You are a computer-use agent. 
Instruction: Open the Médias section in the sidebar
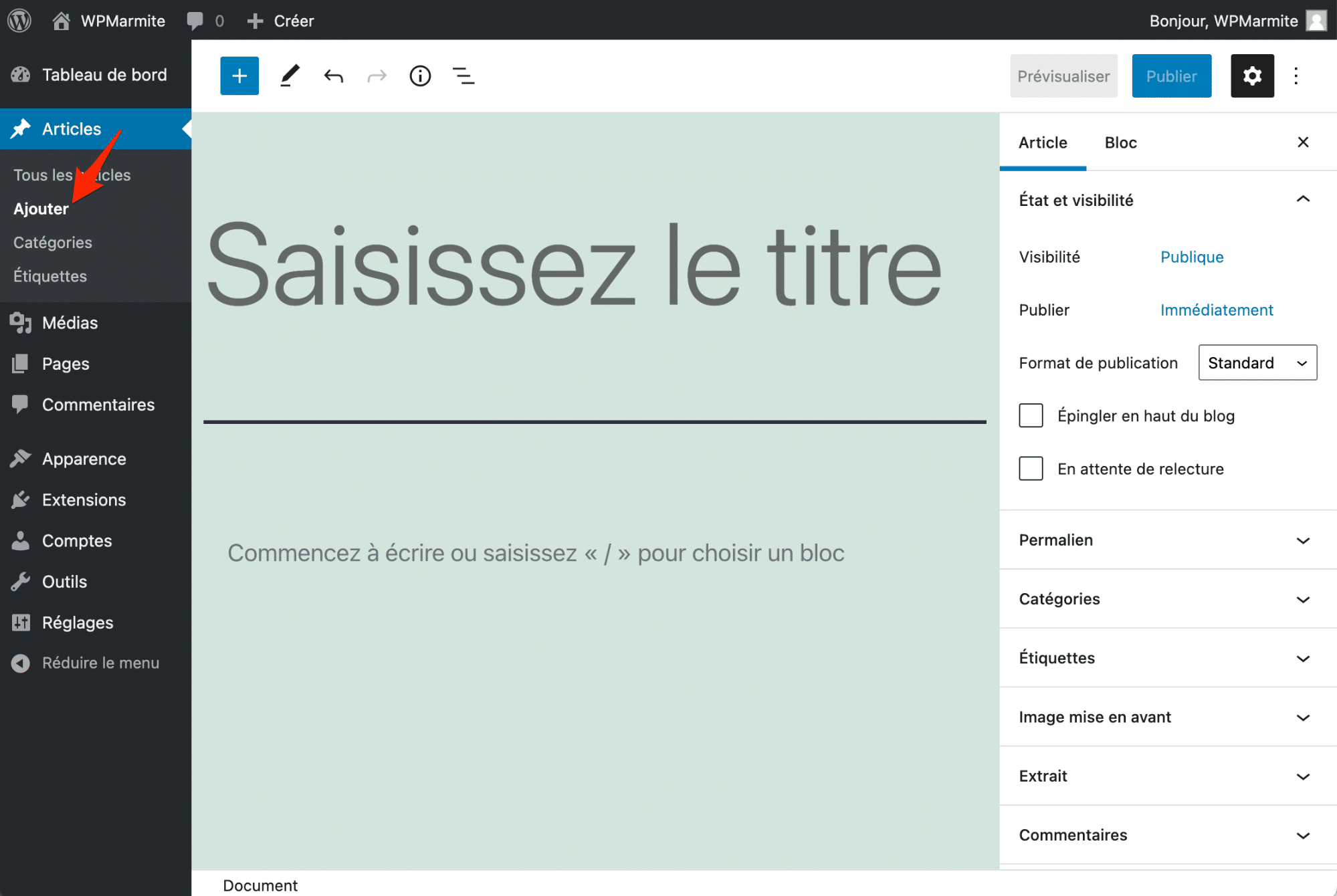(70, 322)
